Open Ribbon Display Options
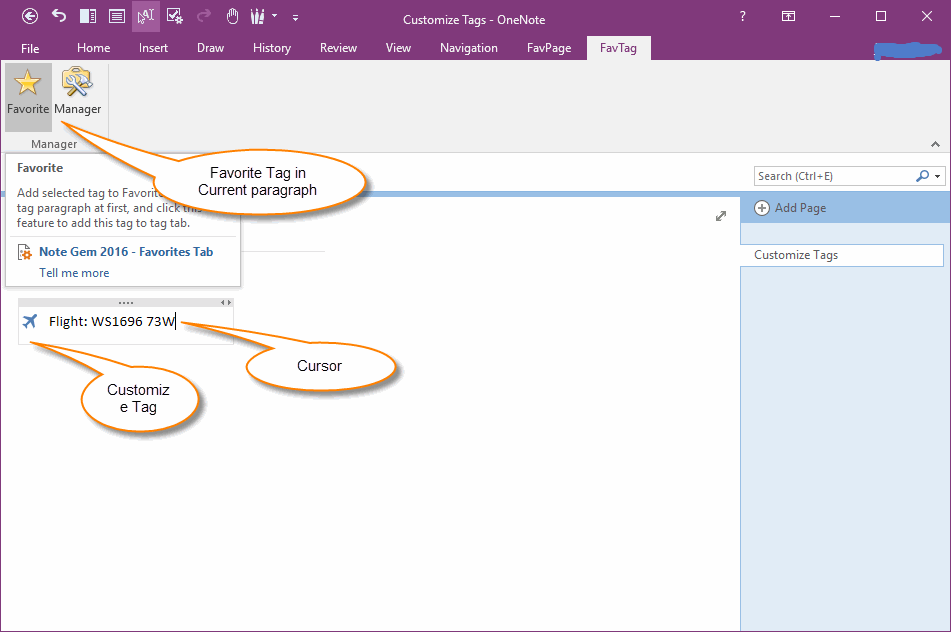Image resolution: width=951 pixels, height=632 pixels. pos(788,16)
